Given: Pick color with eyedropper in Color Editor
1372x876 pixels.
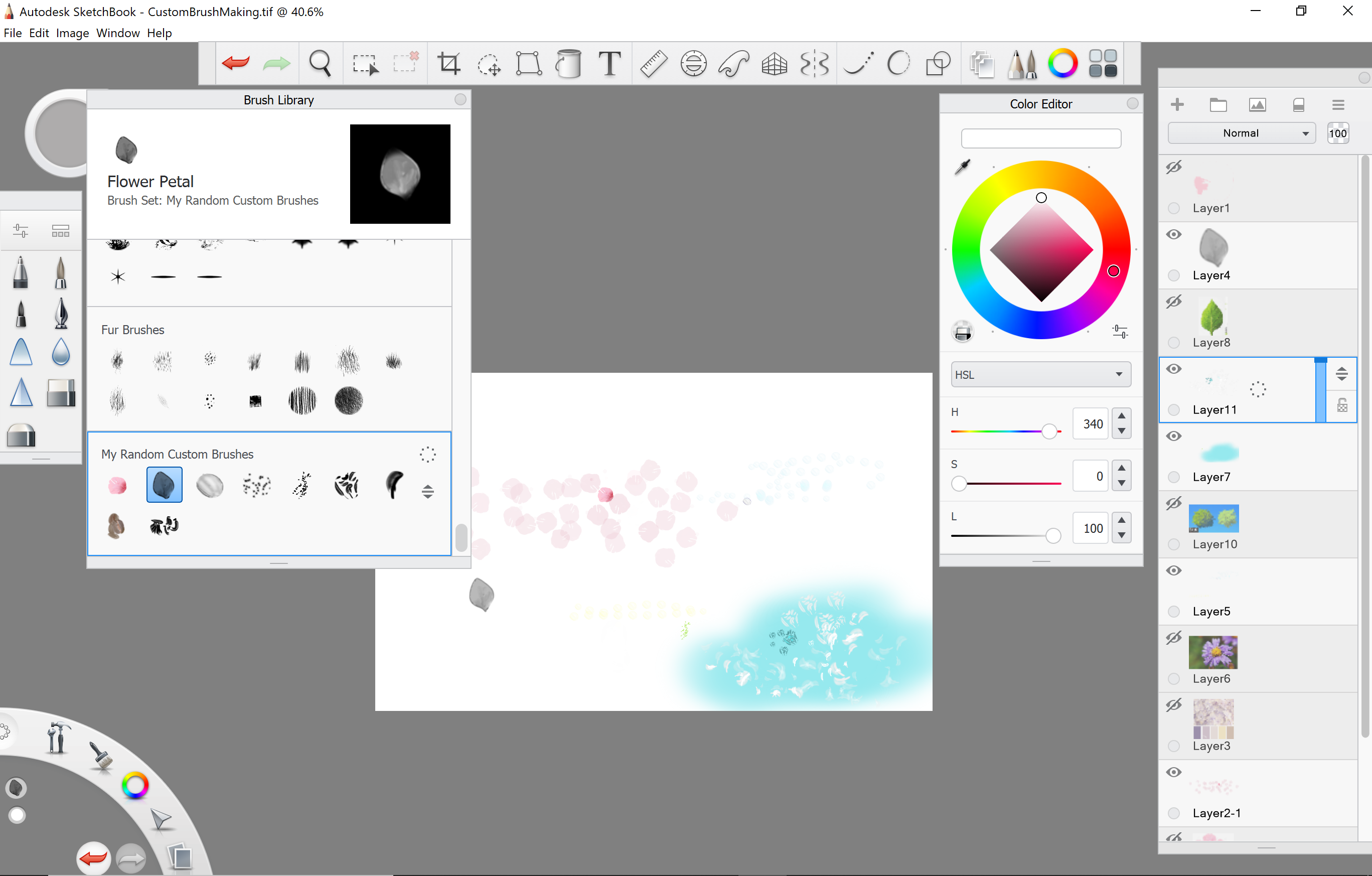Looking at the screenshot, I should [962, 167].
